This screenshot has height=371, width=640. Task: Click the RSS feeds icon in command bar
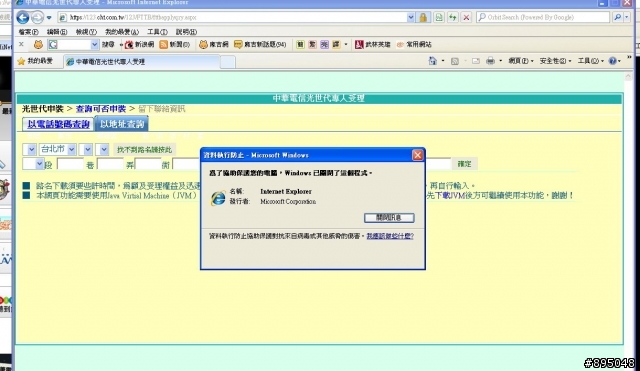tap(455, 61)
